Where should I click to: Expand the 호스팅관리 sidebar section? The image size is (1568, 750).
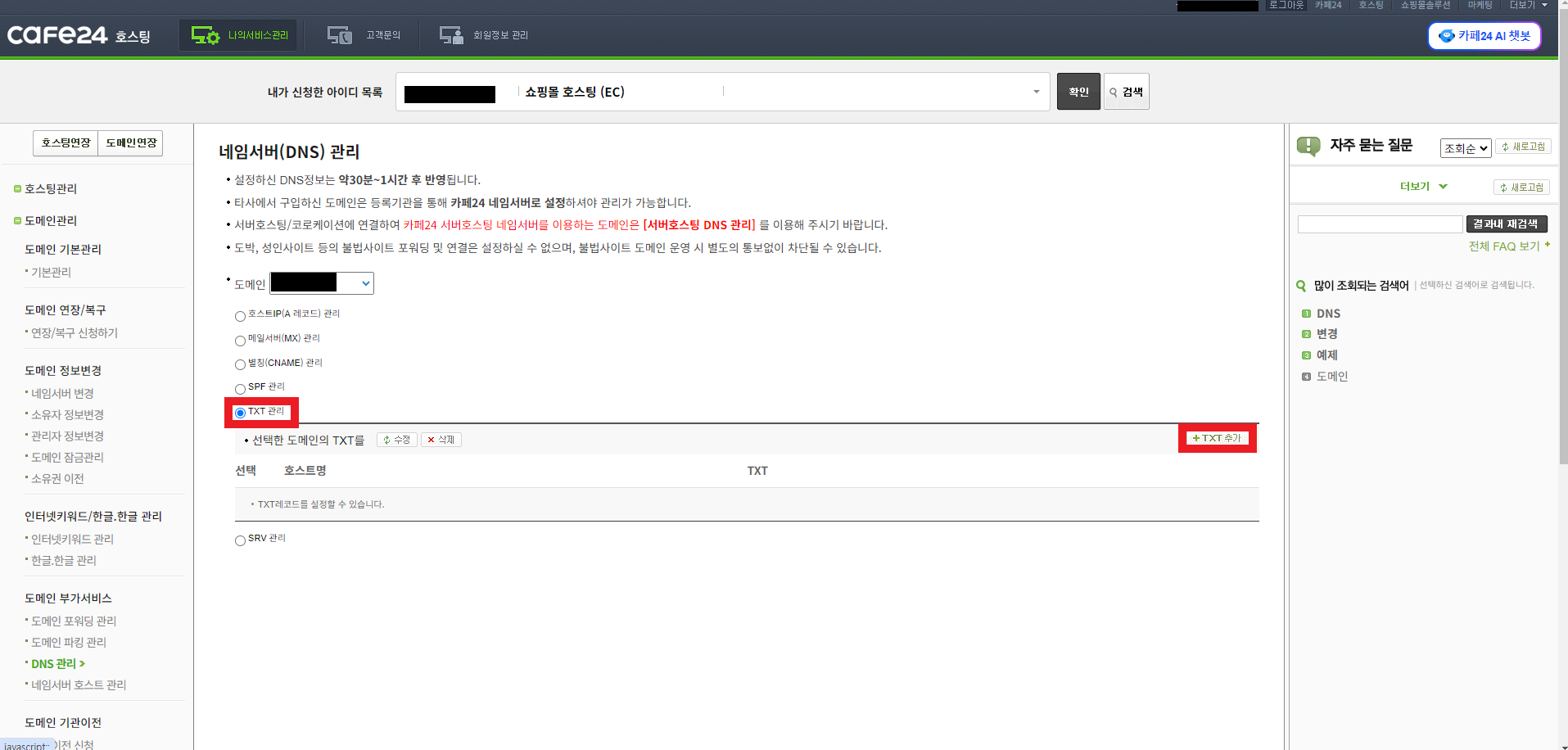[x=46, y=189]
